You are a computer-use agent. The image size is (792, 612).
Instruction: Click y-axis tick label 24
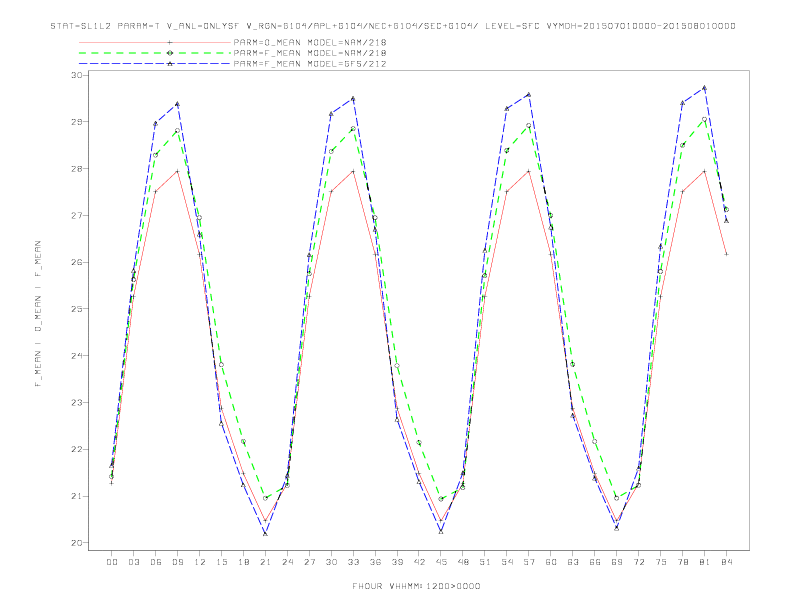coord(76,355)
